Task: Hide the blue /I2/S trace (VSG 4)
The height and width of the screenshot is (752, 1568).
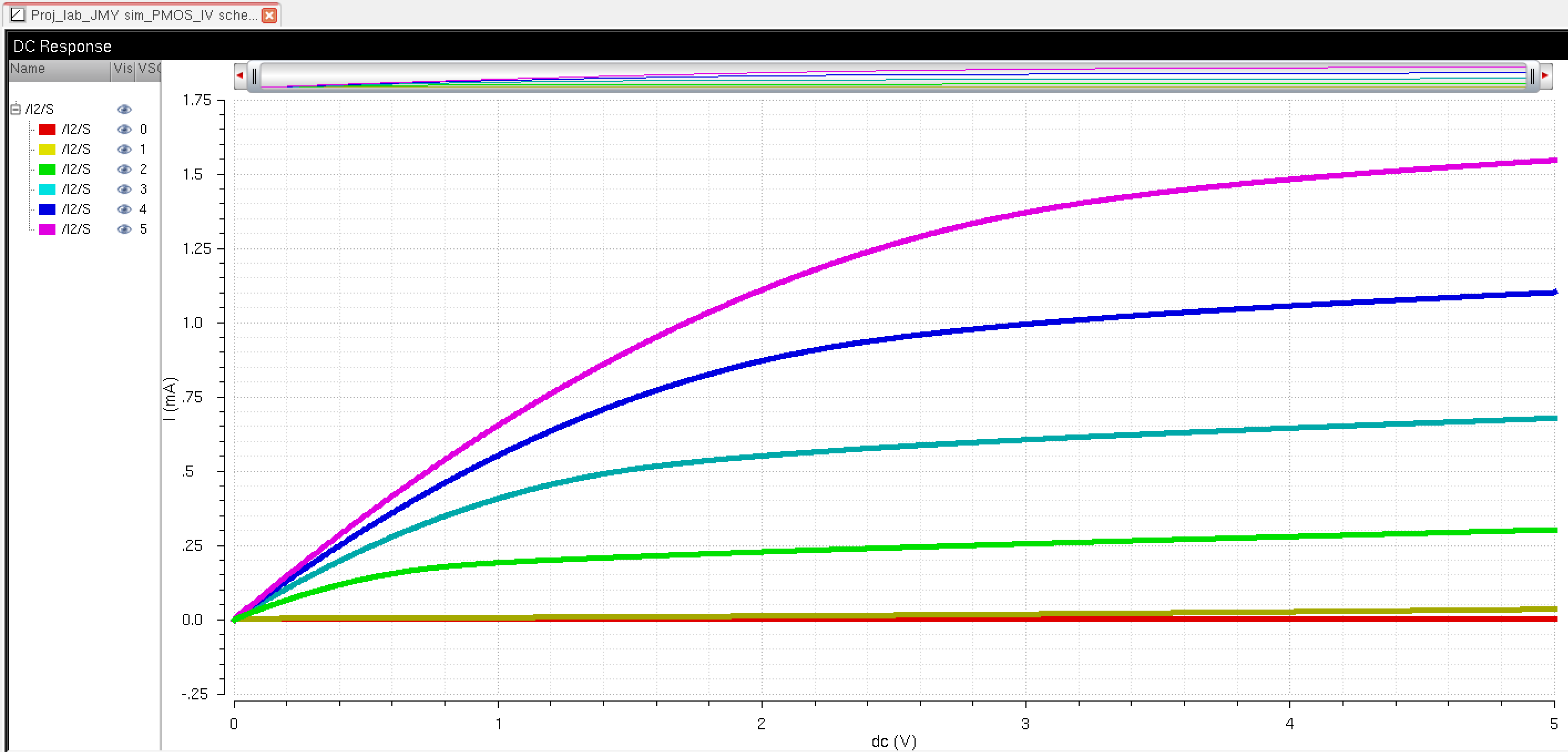Action: point(124,209)
